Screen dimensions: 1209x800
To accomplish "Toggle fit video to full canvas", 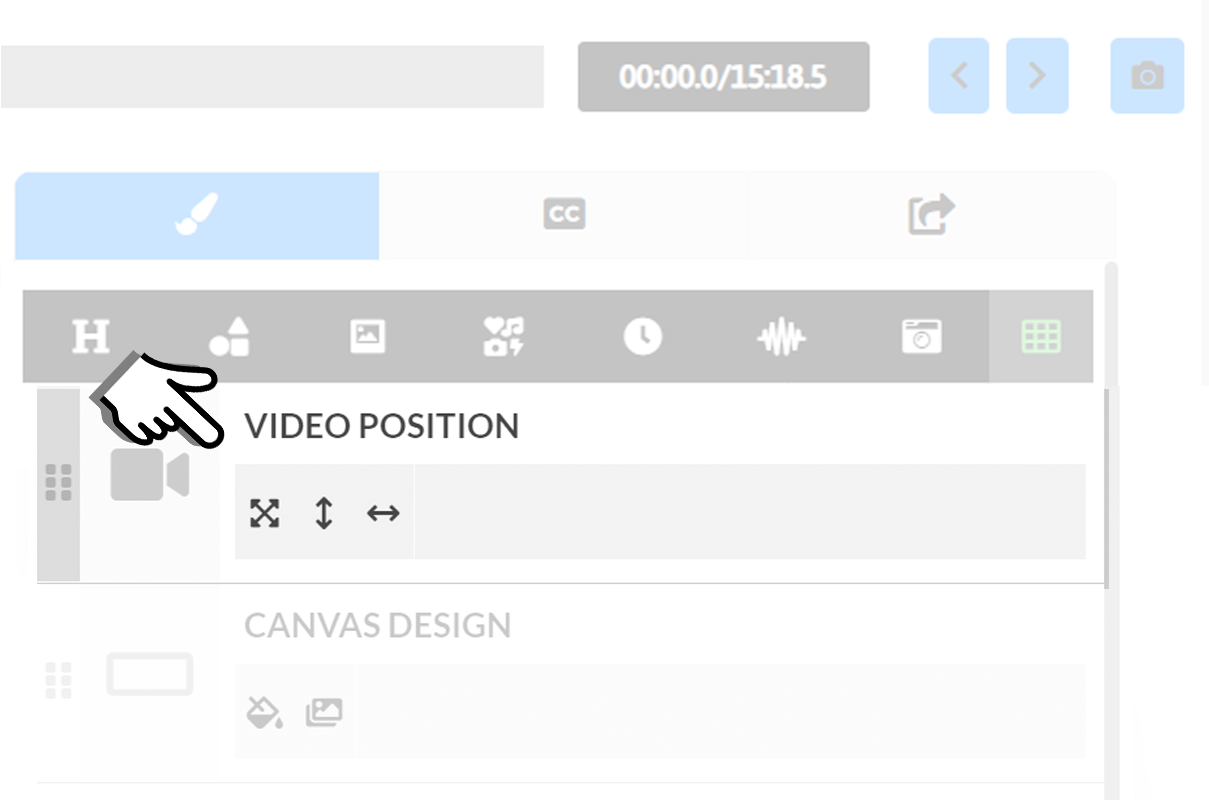I will [x=264, y=512].
